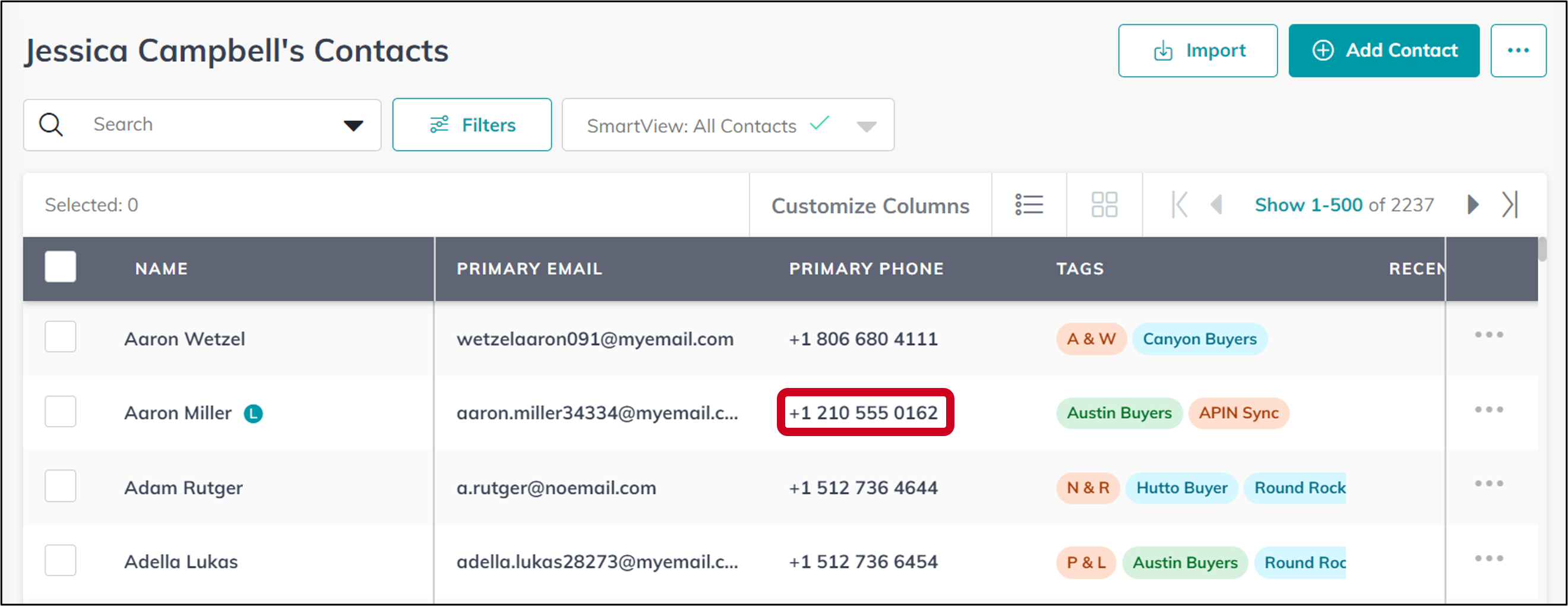Go to the next page arrow
The height and width of the screenshot is (606, 1568).
coord(1472,204)
